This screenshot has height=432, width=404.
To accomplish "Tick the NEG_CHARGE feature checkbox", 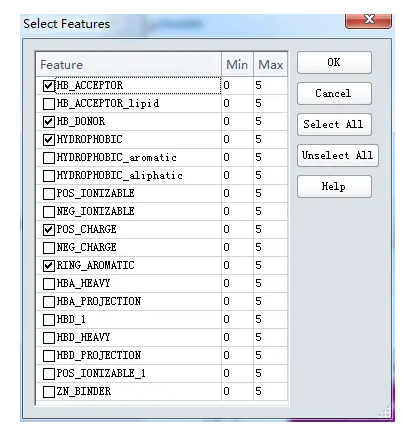I will (49, 248).
